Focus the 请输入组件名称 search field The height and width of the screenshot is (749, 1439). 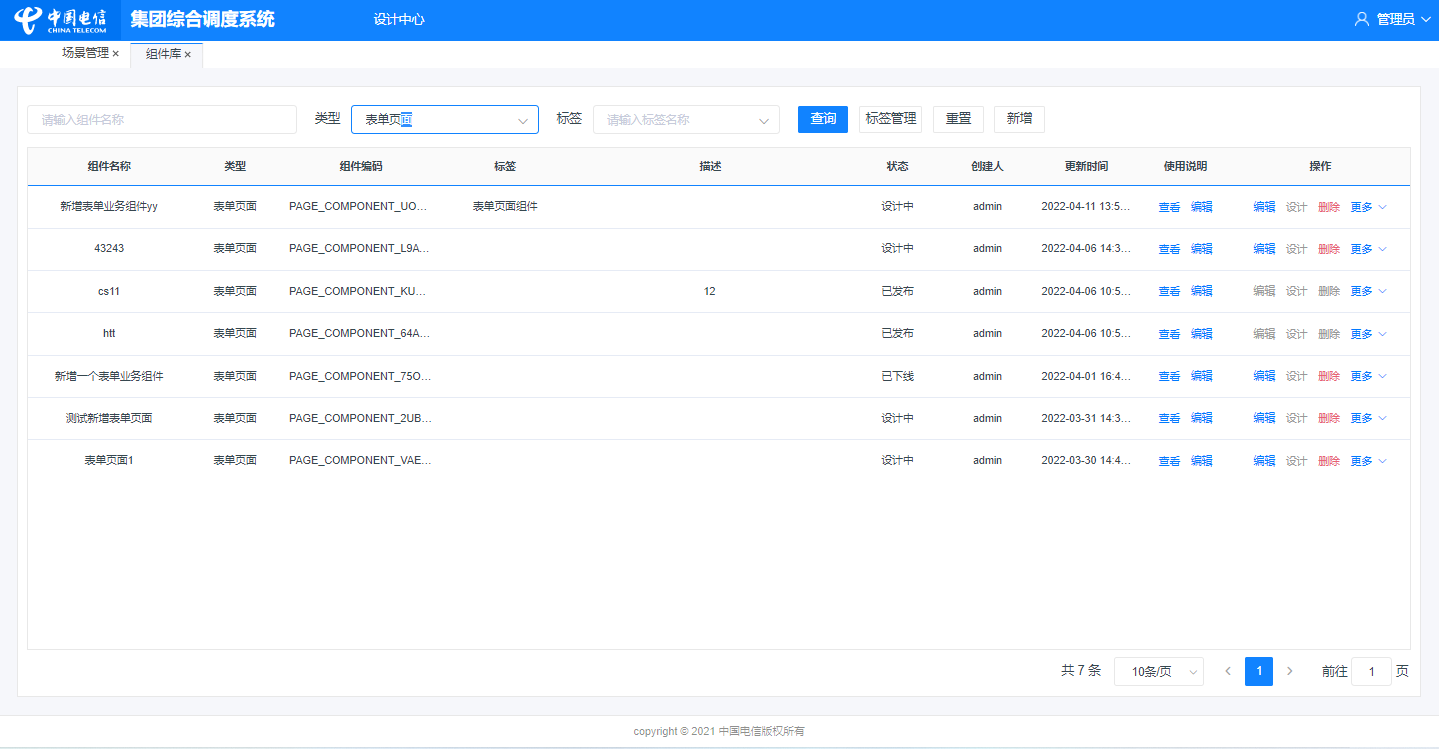pyautogui.click(x=162, y=120)
